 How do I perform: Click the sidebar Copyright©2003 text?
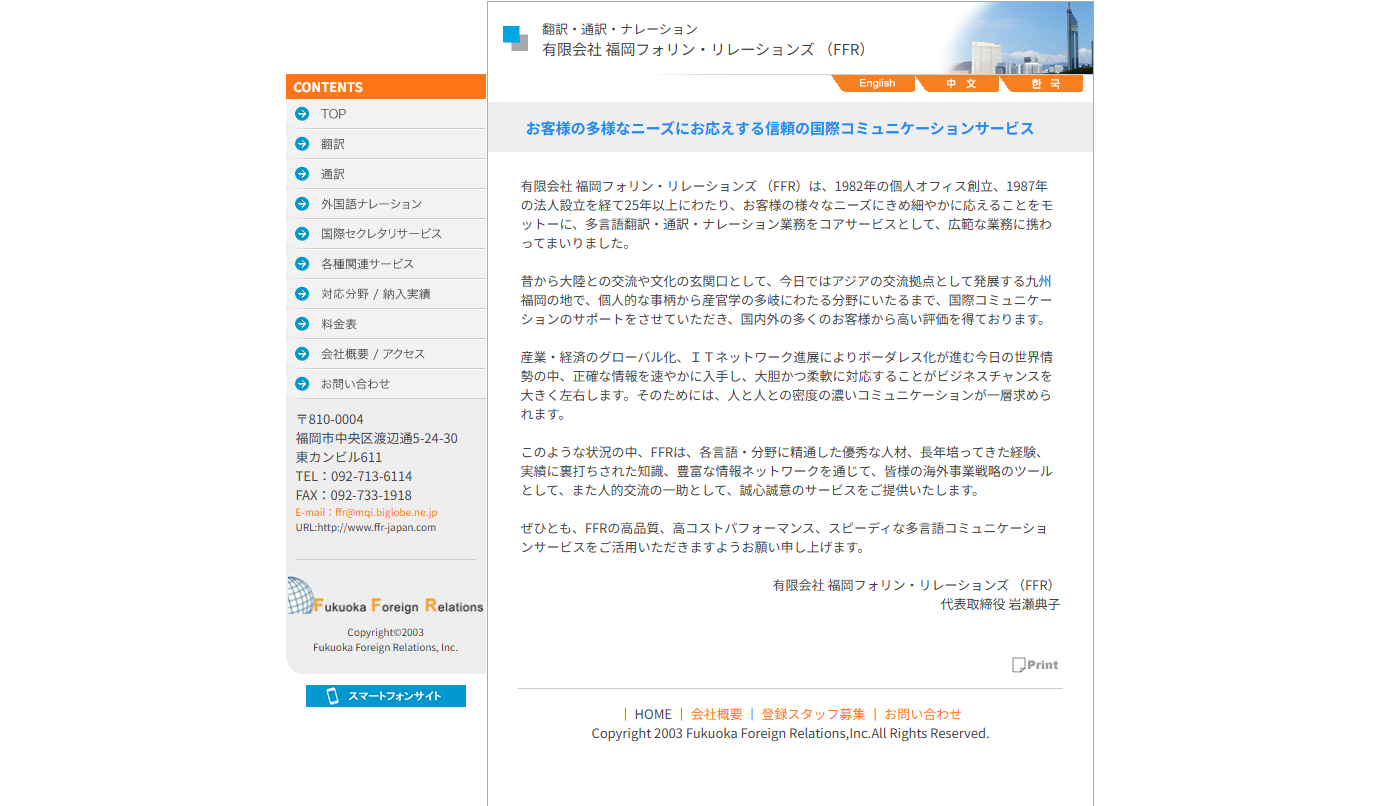[x=385, y=632]
